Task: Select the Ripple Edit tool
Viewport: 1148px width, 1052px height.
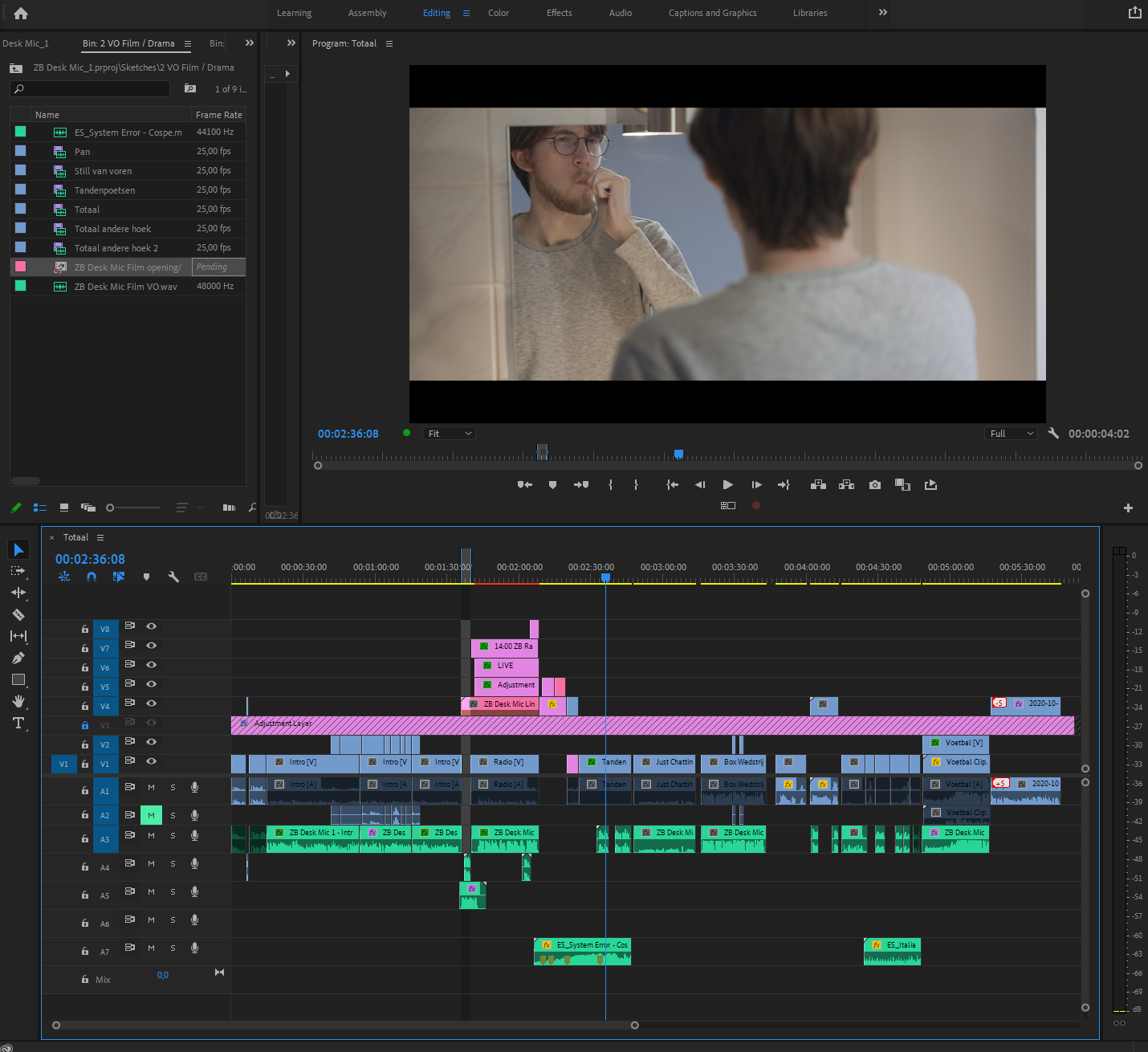Action: (x=18, y=593)
